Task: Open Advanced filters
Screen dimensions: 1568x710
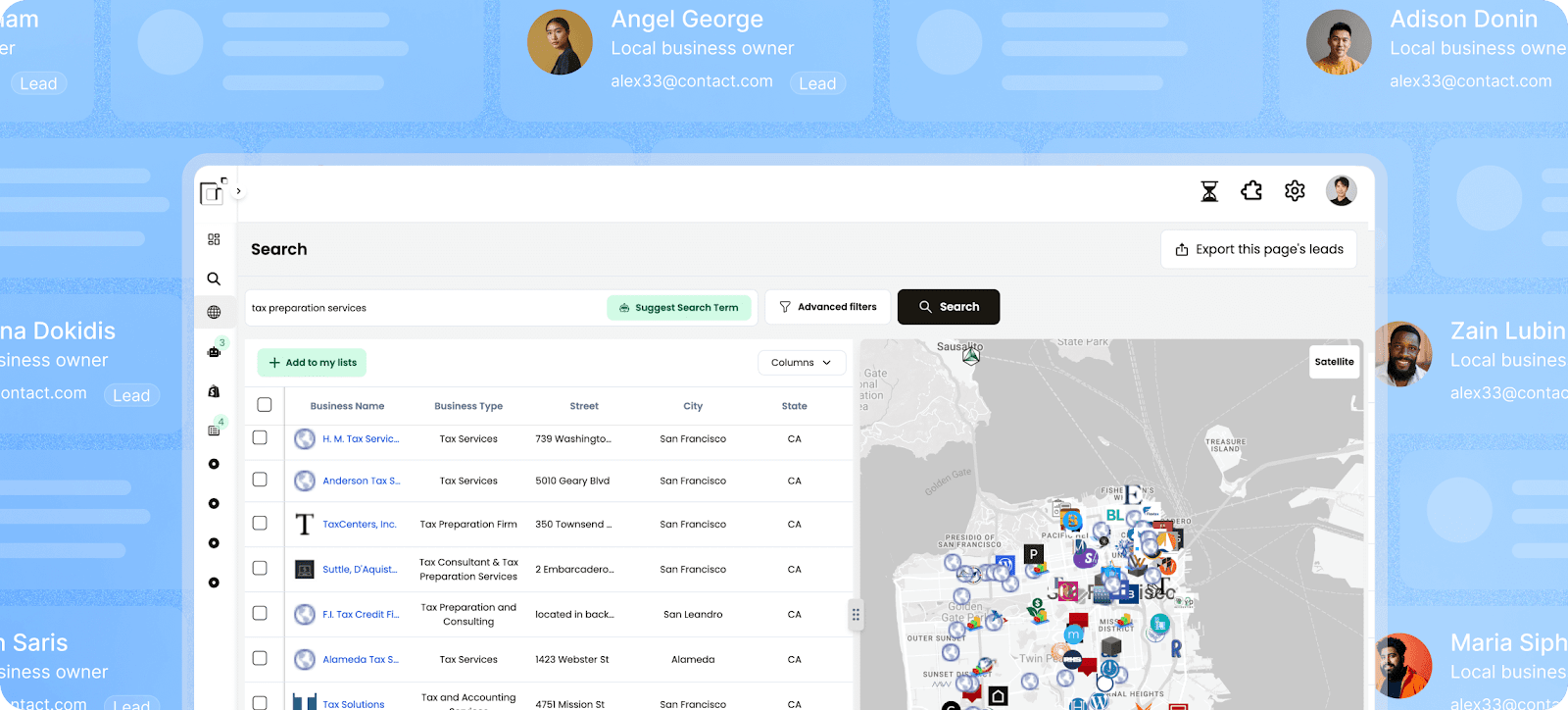Action: [828, 307]
